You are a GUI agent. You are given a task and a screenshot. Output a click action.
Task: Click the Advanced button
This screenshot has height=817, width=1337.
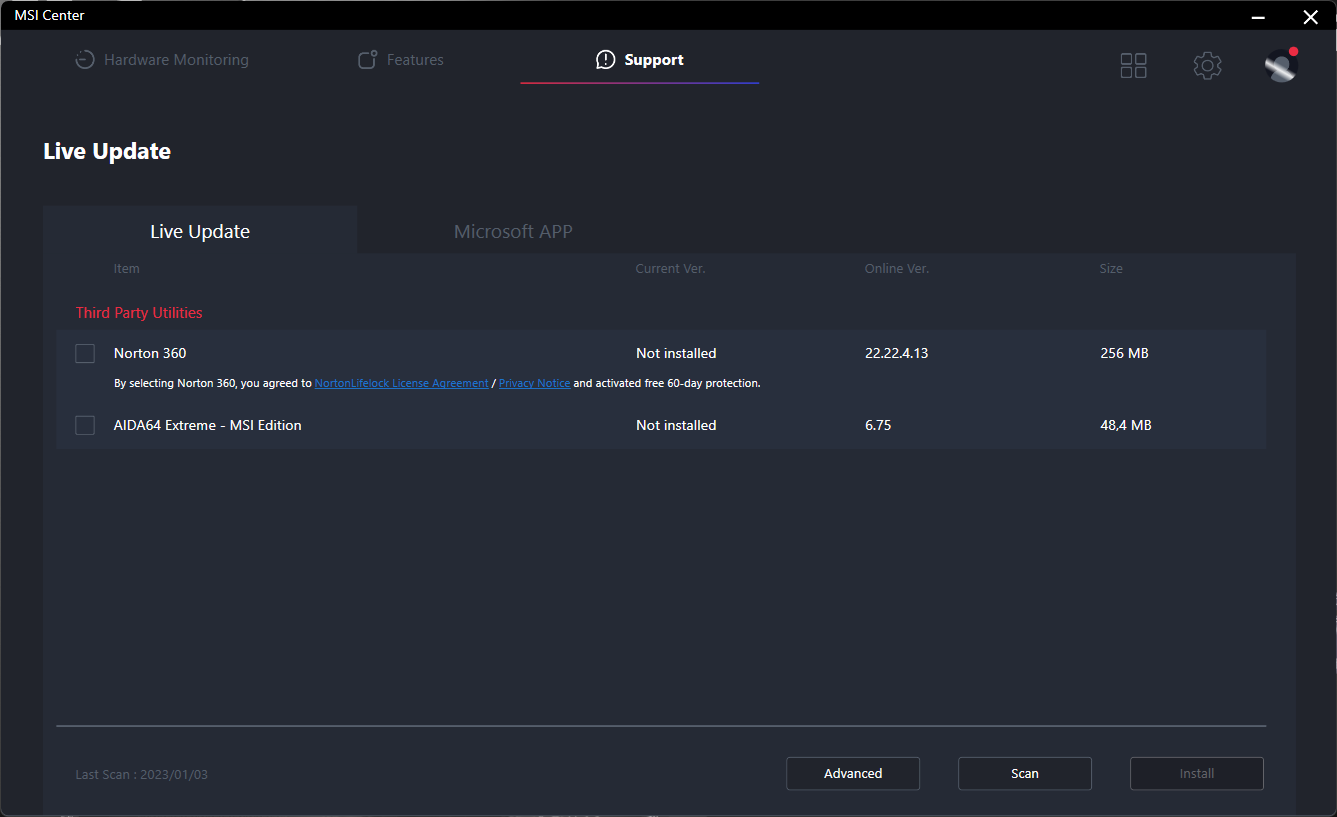coord(853,773)
